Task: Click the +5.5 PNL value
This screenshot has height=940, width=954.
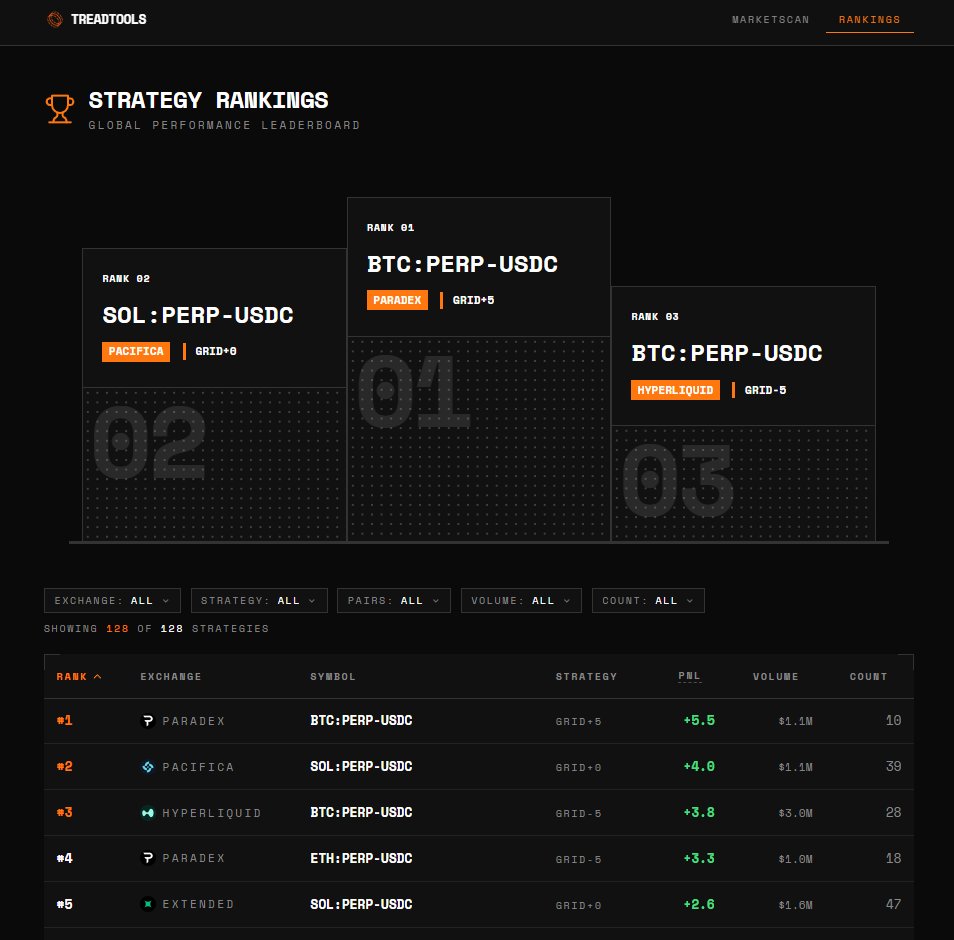Action: pos(699,720)
